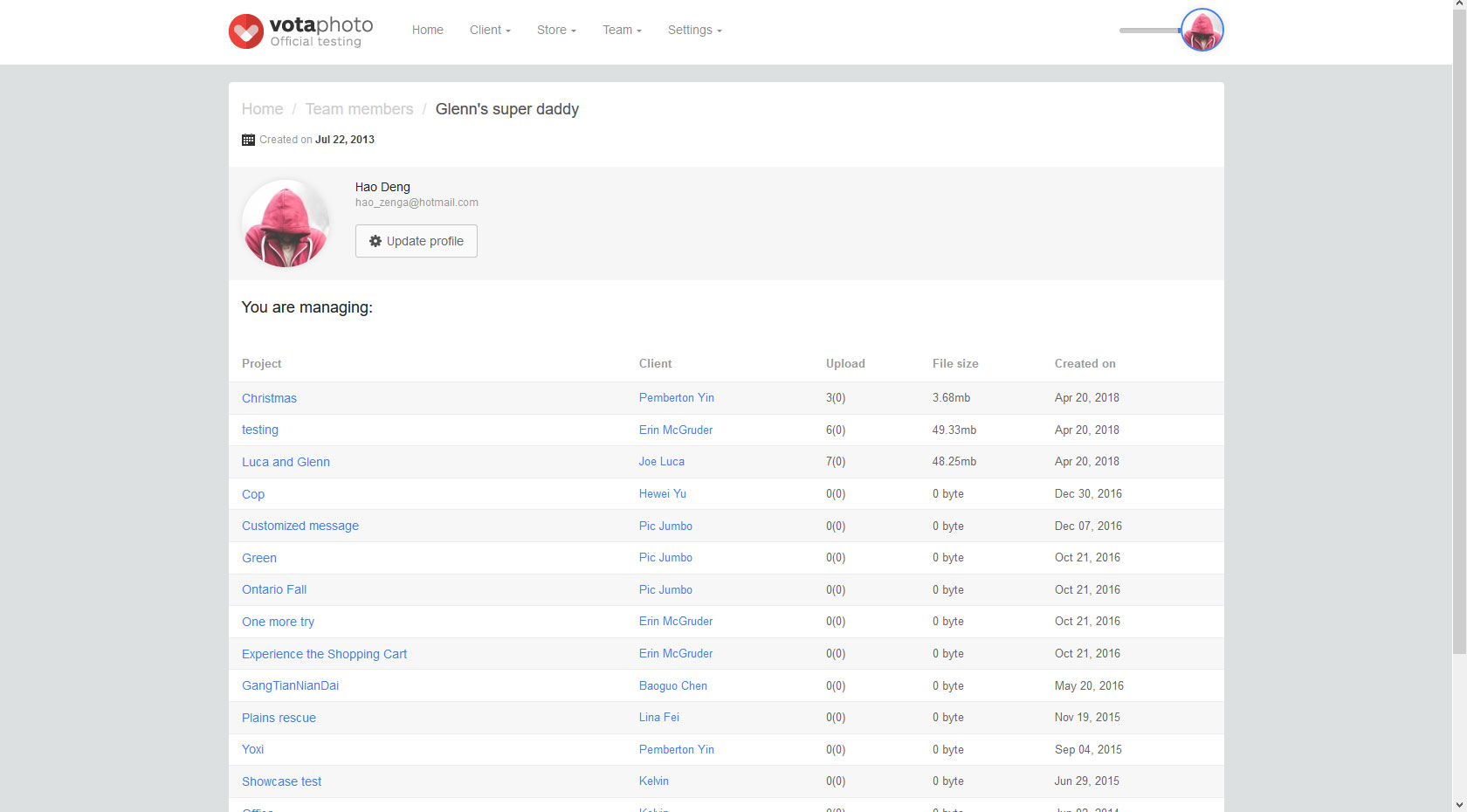
Task: Open the Green project
Action: pos(259,558)
